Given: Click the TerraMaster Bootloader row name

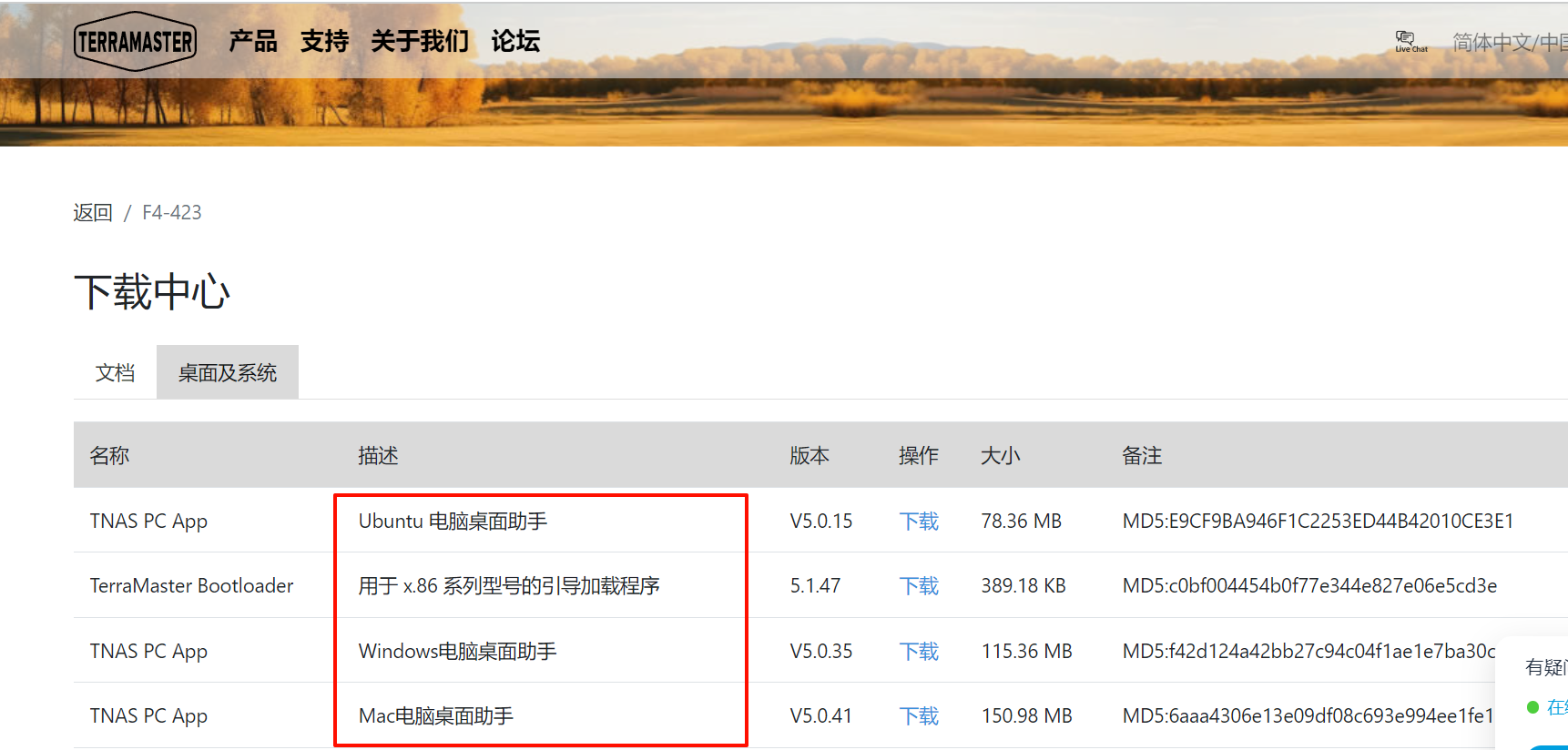Looking at the screenshot, I should coord(191,586).
